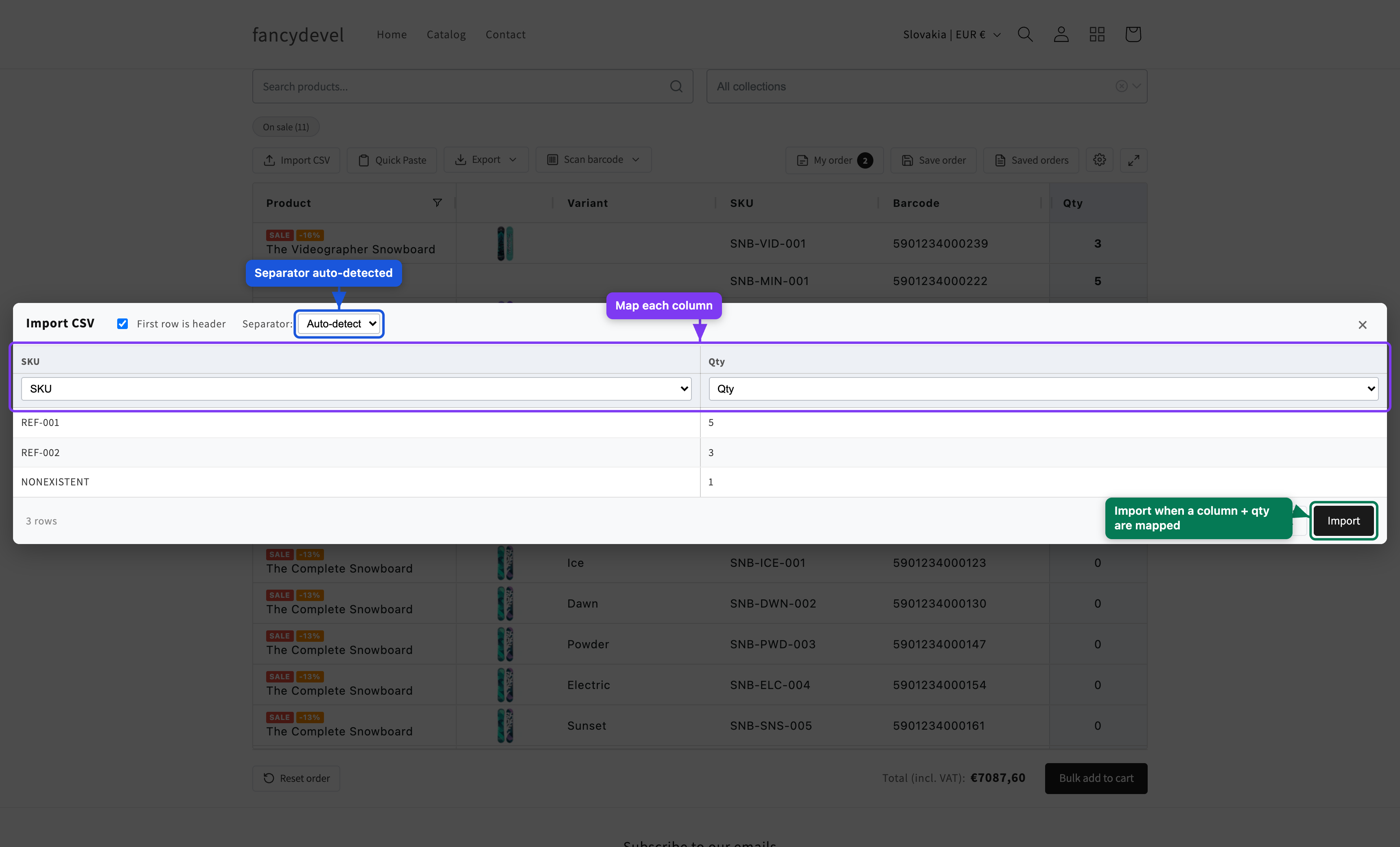Click the REF-001 row cell

point(356,422)
